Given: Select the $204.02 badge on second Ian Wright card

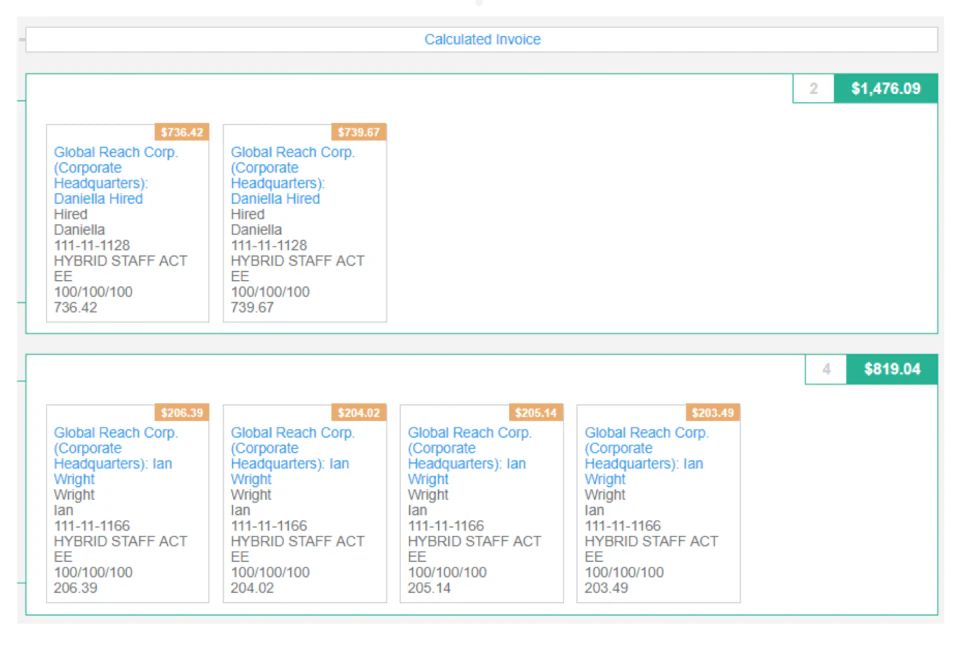Looking at the screenshot, I should [x=361, y=412].
